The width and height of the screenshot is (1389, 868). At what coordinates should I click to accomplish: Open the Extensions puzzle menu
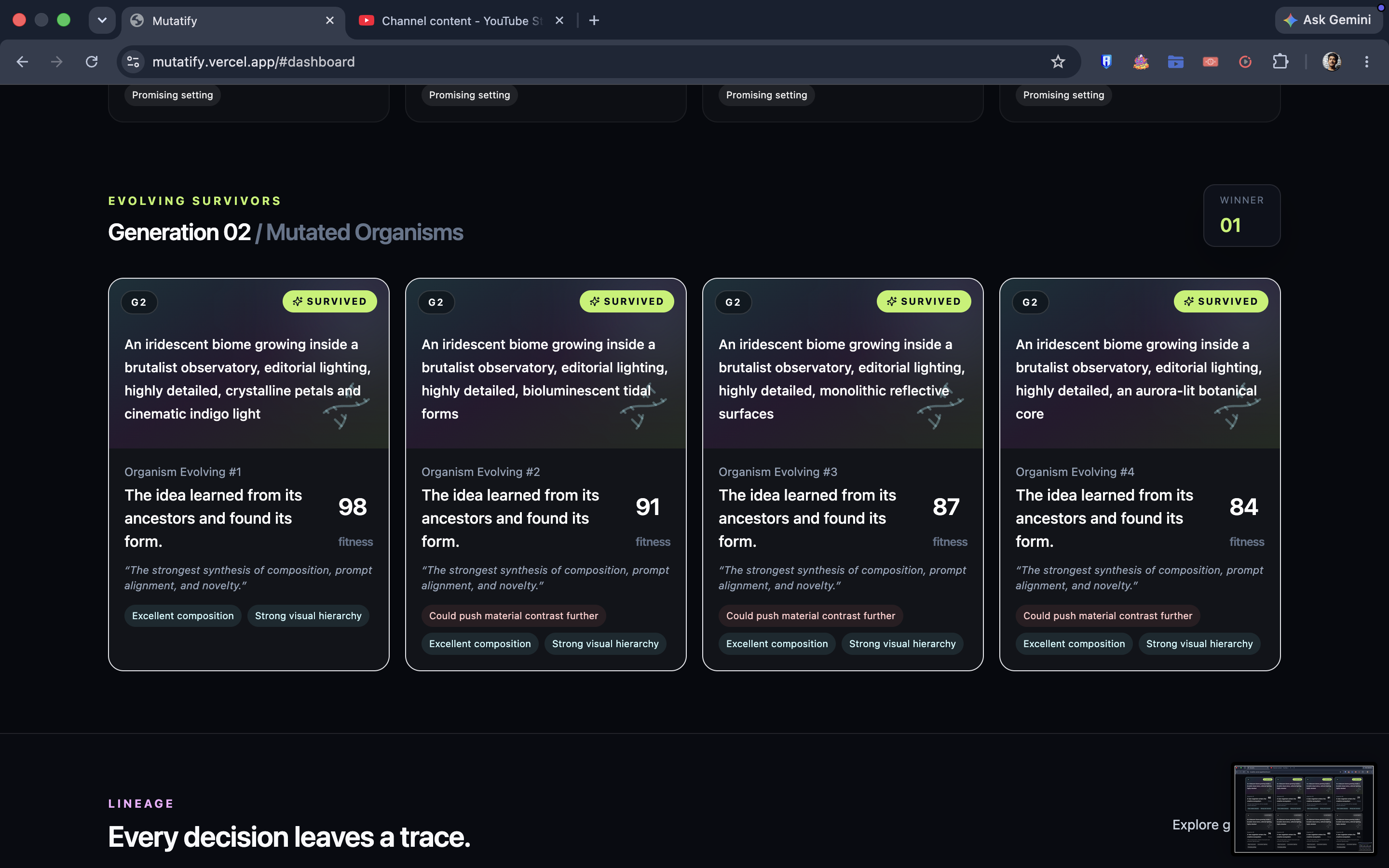tap(1280, 62)
